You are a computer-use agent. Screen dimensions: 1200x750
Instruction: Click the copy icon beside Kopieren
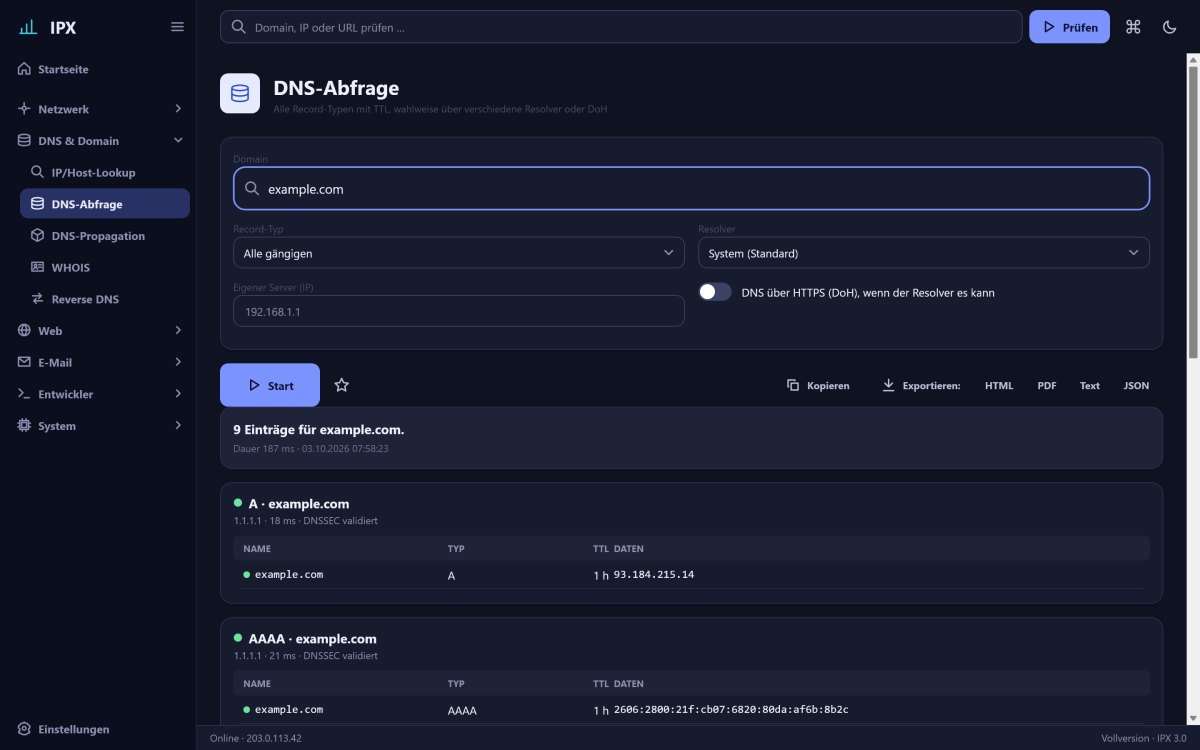[793, 385]
